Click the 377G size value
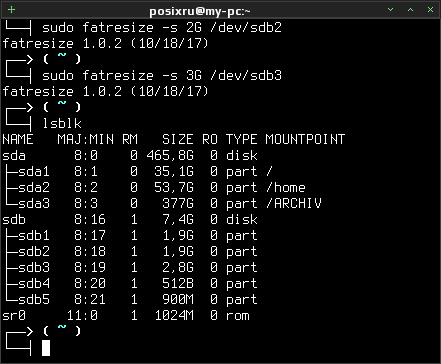This screenshot has width=441, height=364. (x=178, y=203)
